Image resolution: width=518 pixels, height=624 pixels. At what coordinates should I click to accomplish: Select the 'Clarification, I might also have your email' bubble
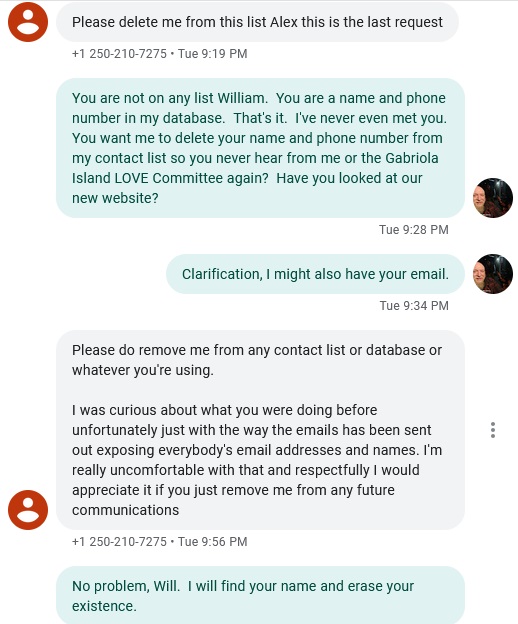tap(315, 274)
